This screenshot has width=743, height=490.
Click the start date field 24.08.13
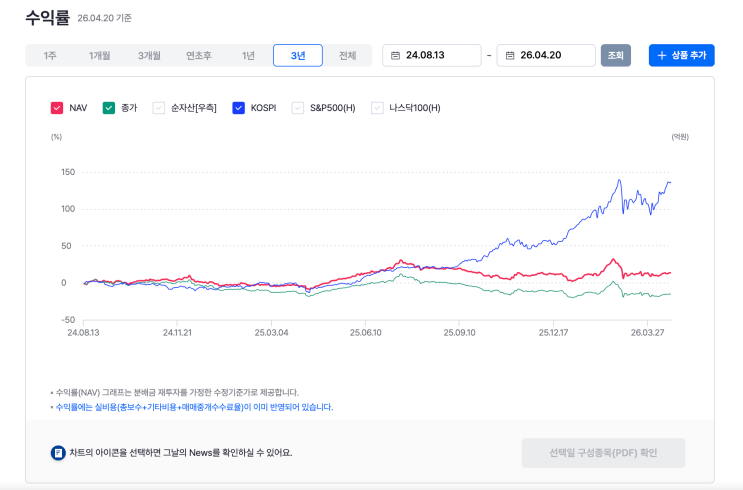(x=432, y=55)
